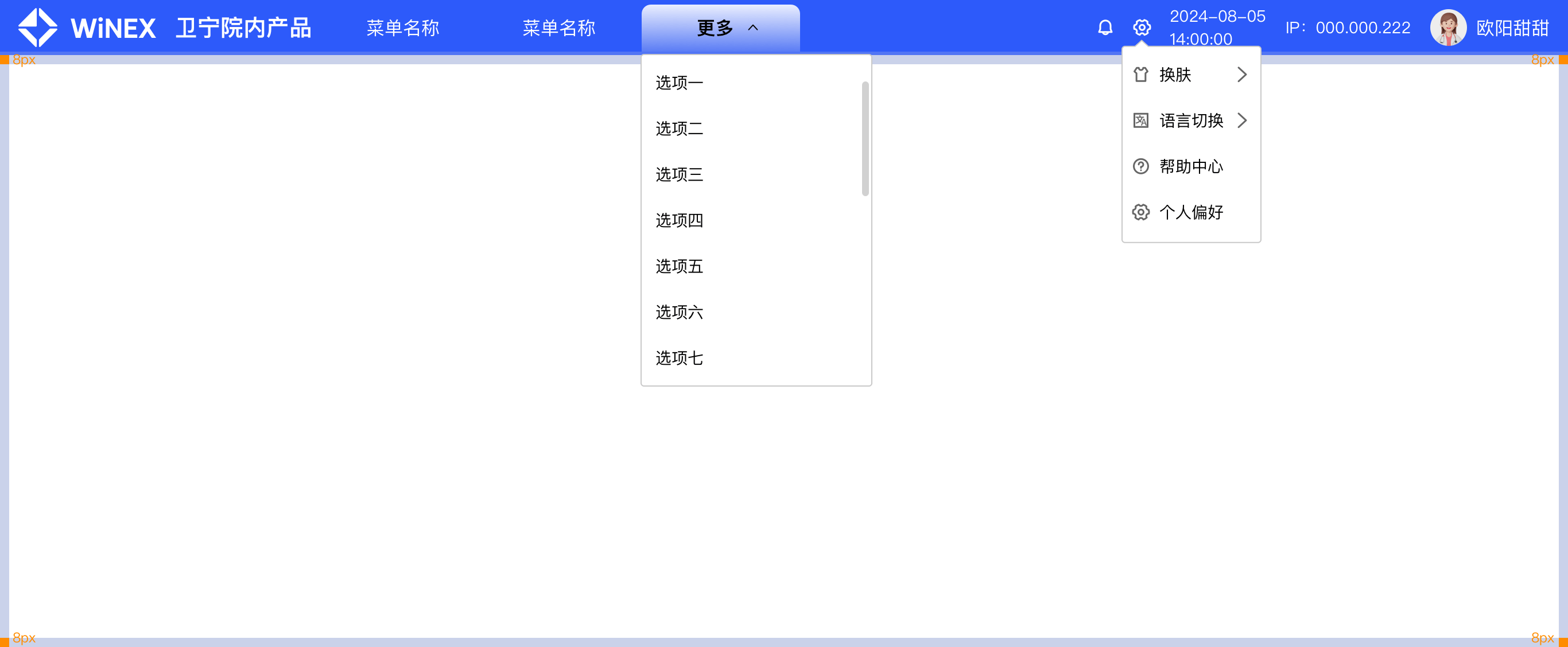Click the personal preferences gear icon

click(1140, 212)
